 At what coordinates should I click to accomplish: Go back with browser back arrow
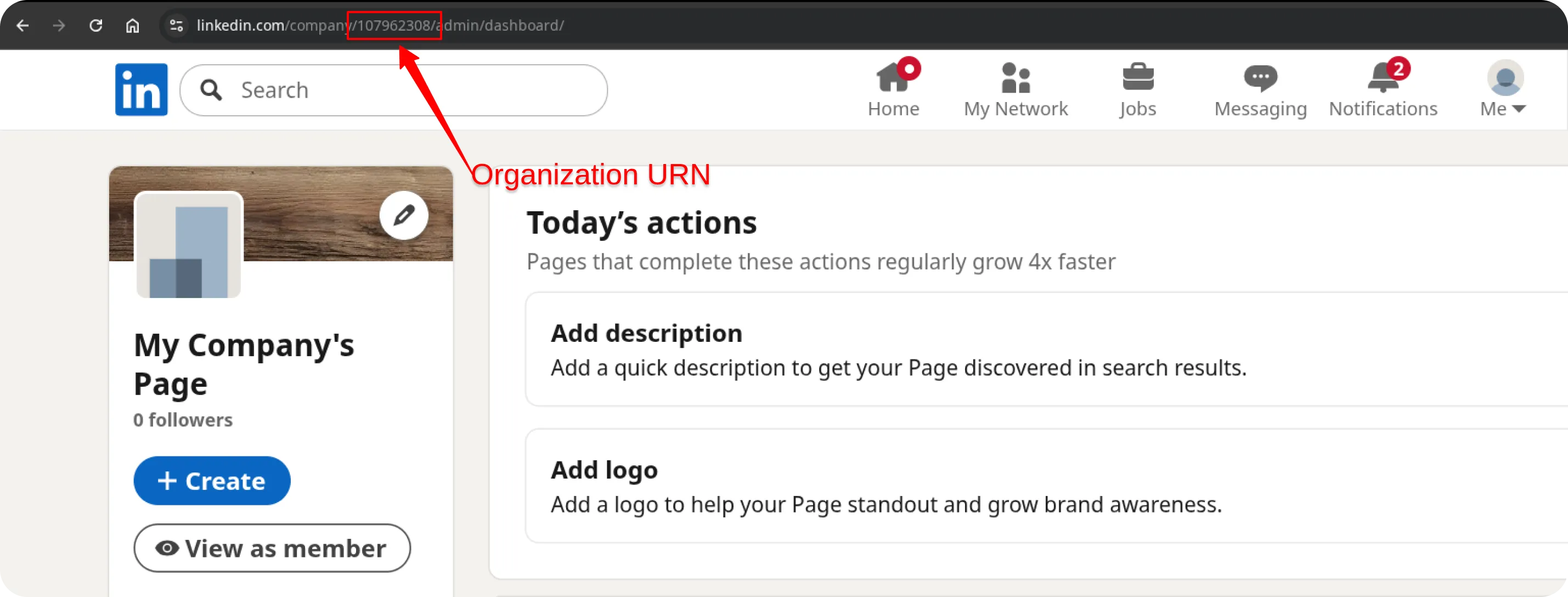pyautogui.click(x=22, y=26)
